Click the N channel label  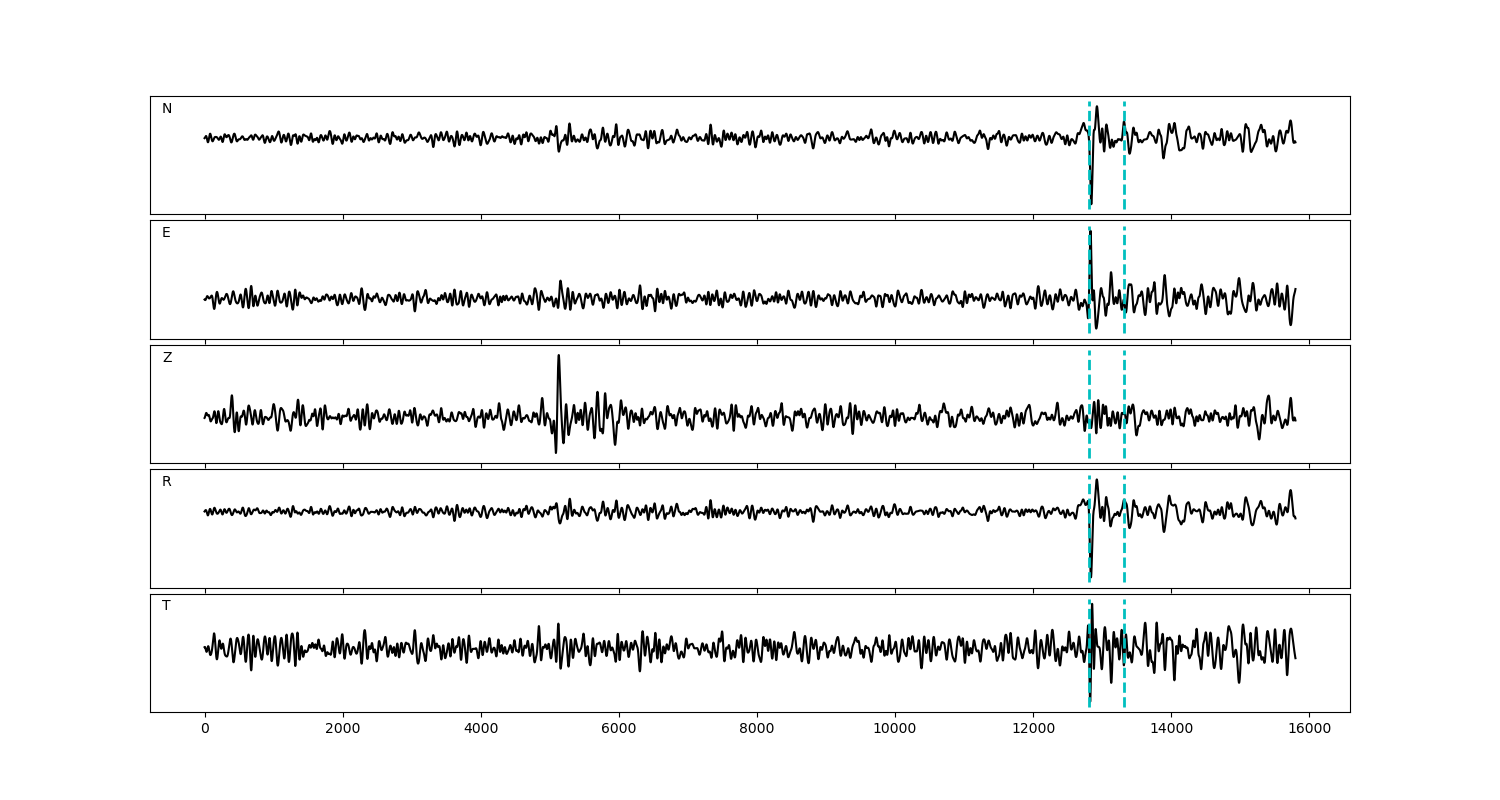coord(167,109)
